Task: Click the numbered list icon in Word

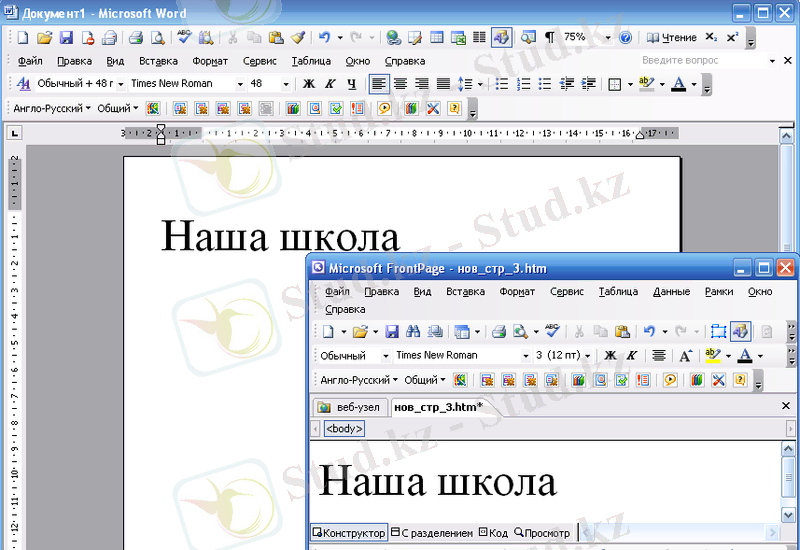Action: [x=523, y=84]
